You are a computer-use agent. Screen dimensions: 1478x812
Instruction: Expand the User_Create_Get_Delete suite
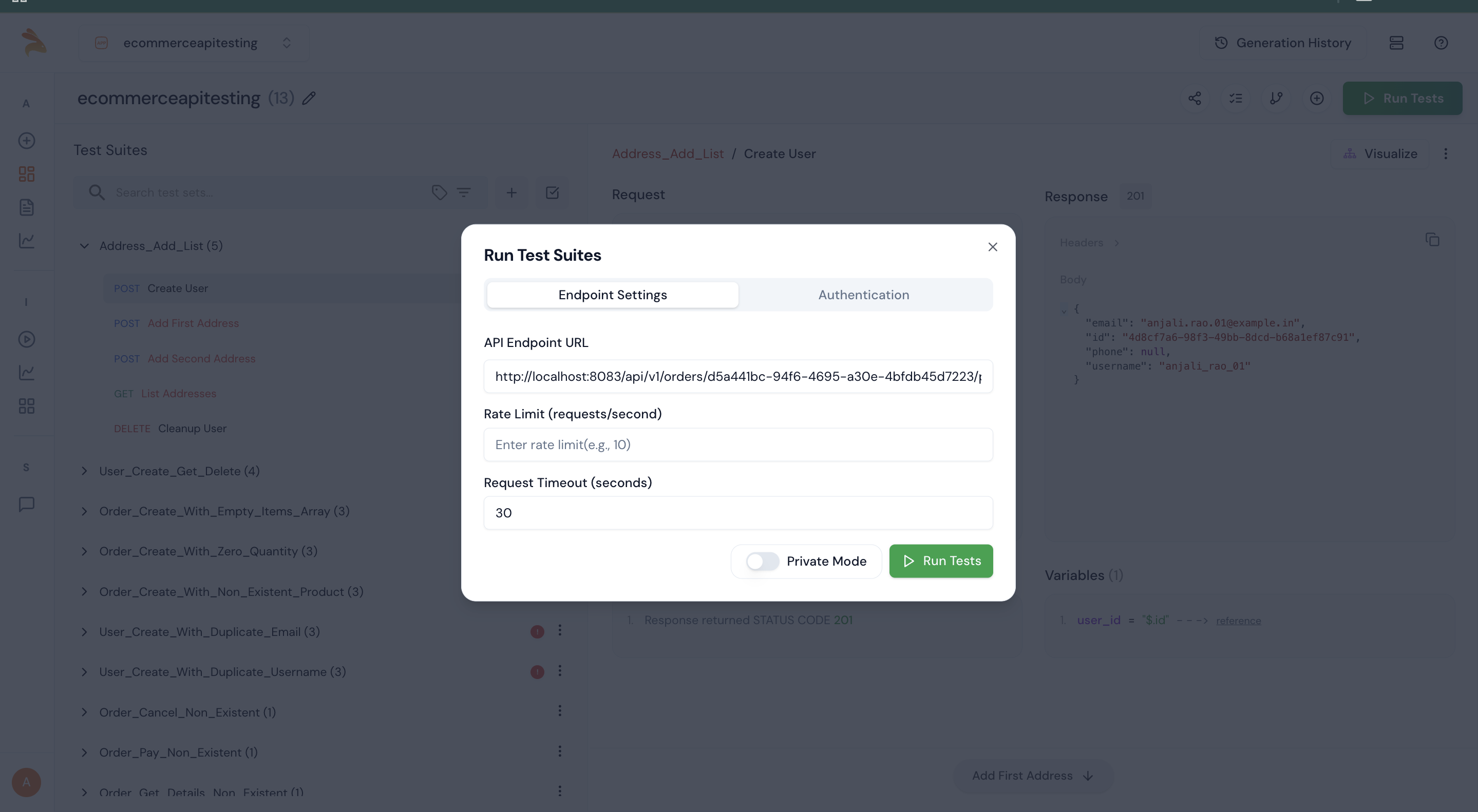(x=84, y=471)
